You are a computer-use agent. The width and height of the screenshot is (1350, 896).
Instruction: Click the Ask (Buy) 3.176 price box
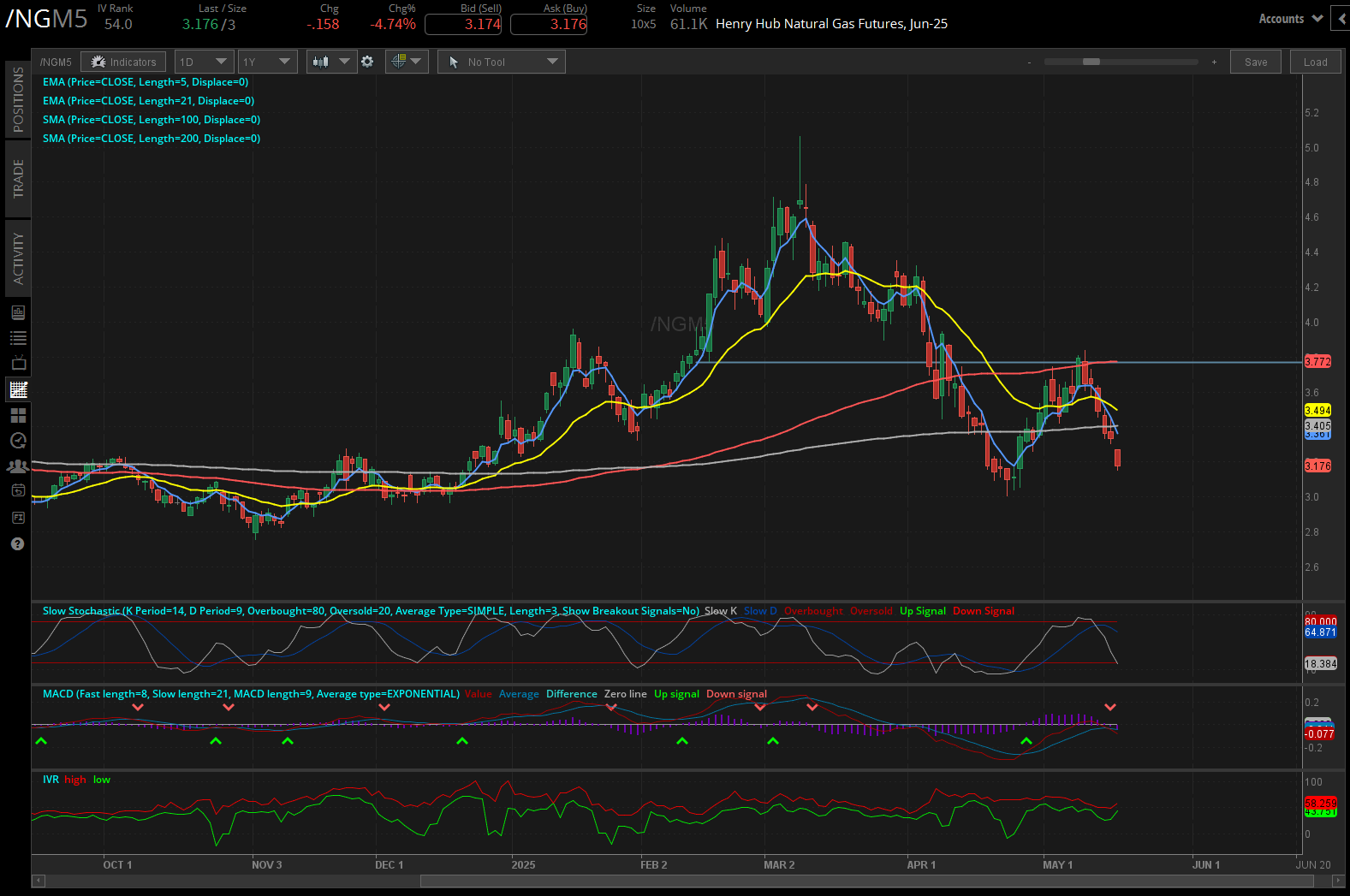tap(549, 24)
